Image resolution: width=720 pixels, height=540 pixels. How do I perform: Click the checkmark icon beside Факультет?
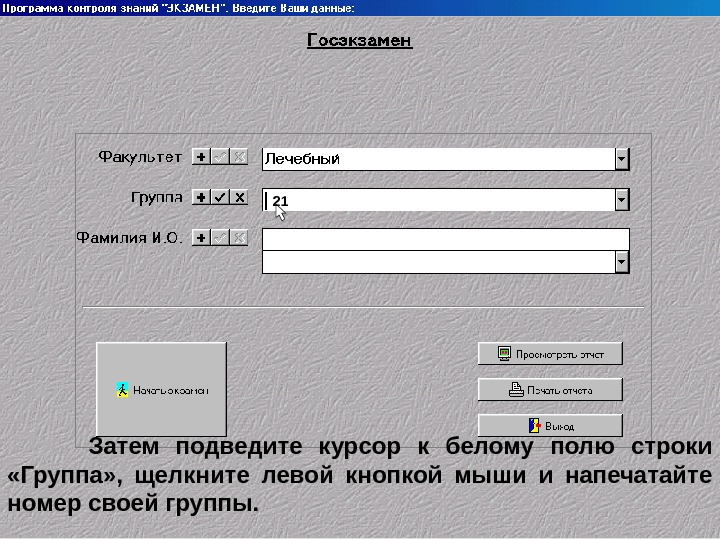[x=220, y=157]
